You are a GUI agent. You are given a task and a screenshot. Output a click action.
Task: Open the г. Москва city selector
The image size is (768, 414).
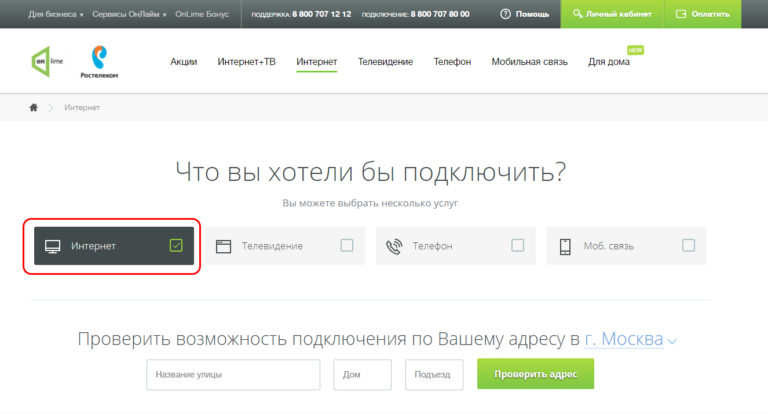pos(630,339)
